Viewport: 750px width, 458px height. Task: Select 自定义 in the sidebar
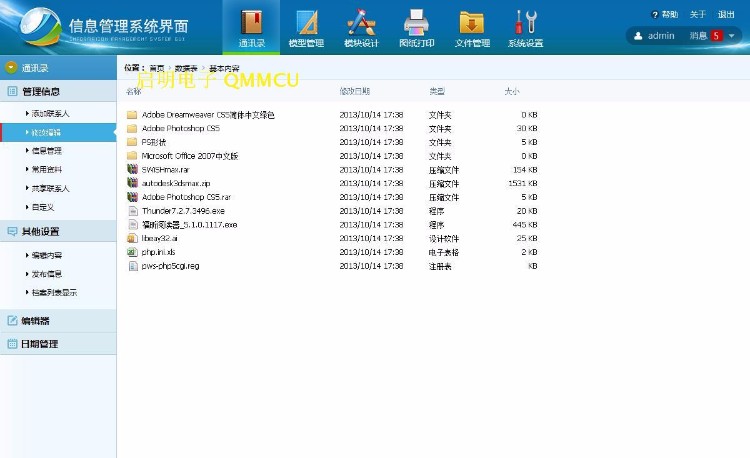click(43, 207)
